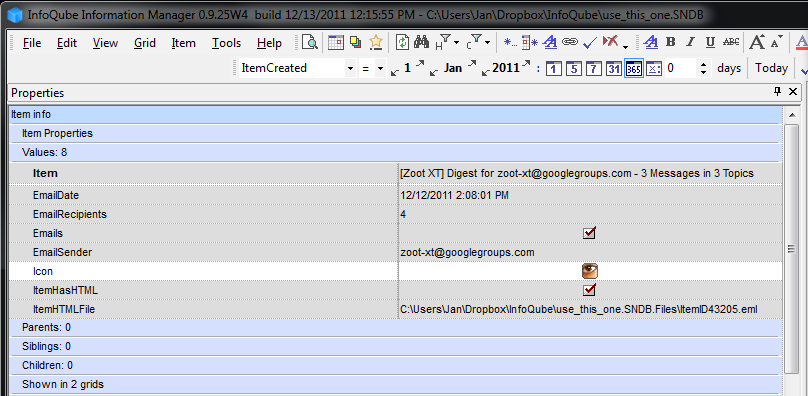Select the EmailDate value 12/12/2011 2:08:01 PM

pyautogui.click(x=454, y=195)
